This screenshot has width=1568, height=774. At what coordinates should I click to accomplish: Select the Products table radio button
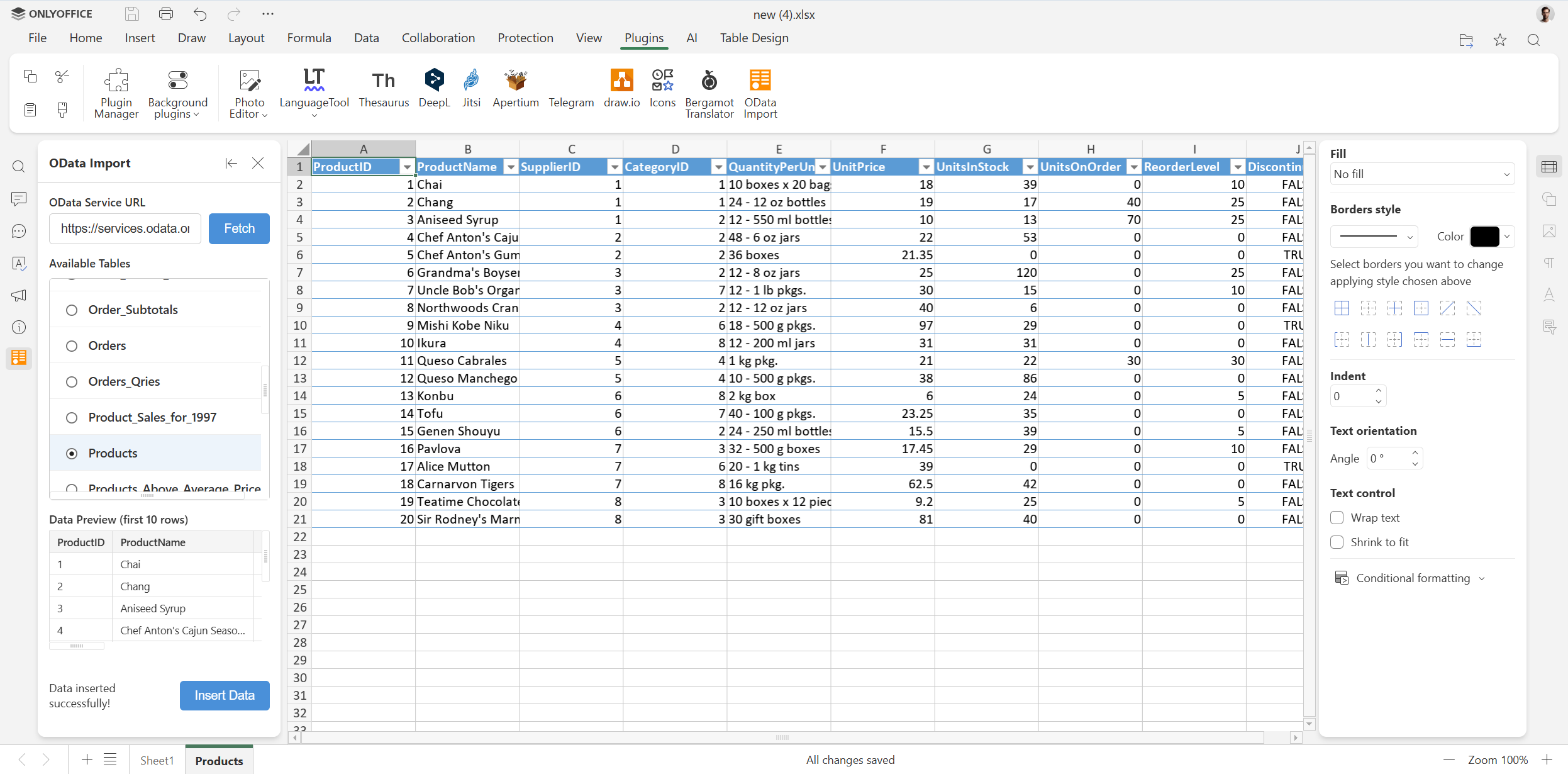72,453
